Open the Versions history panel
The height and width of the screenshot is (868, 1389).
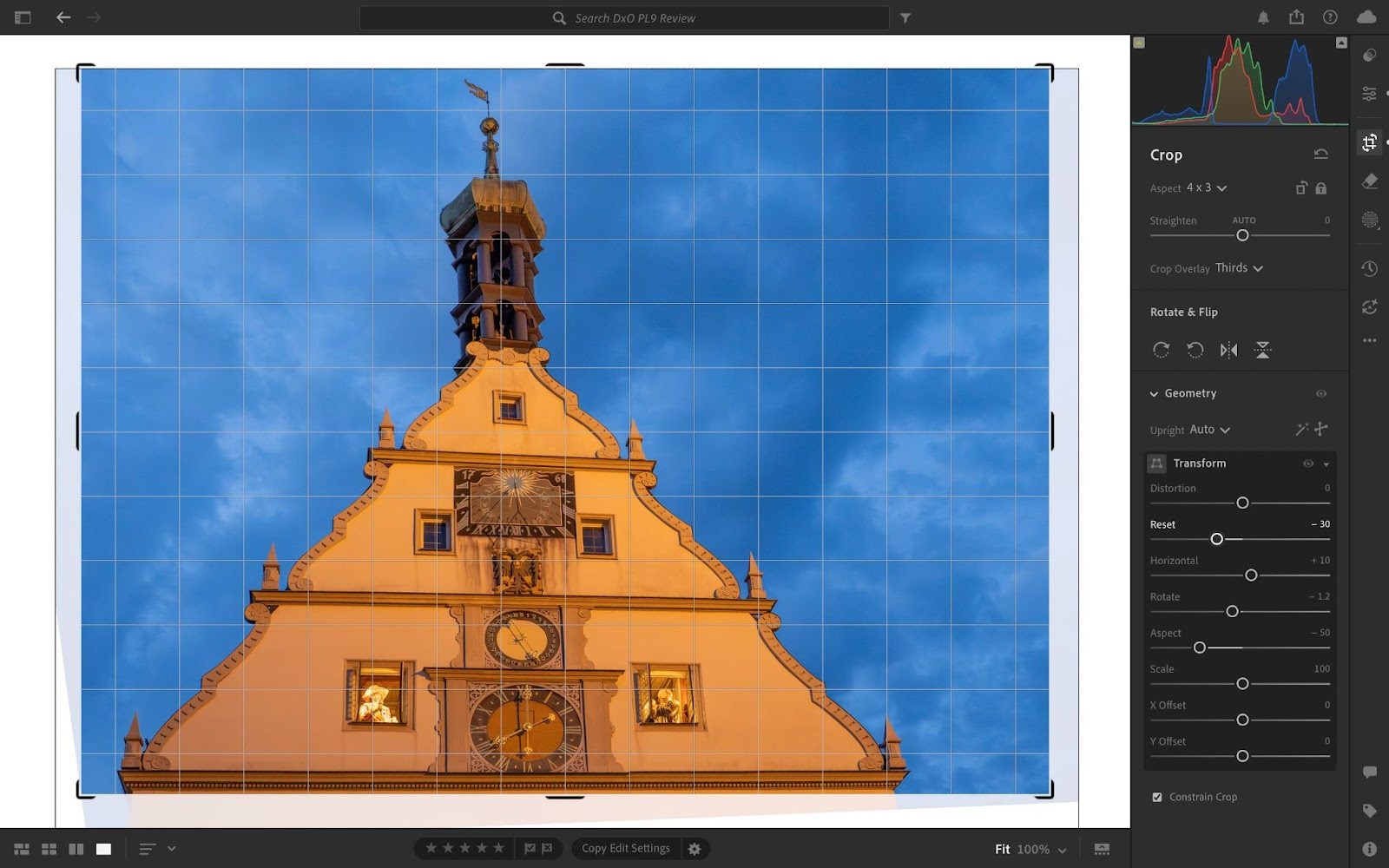pyautogui.click(x=1370, y=269)
